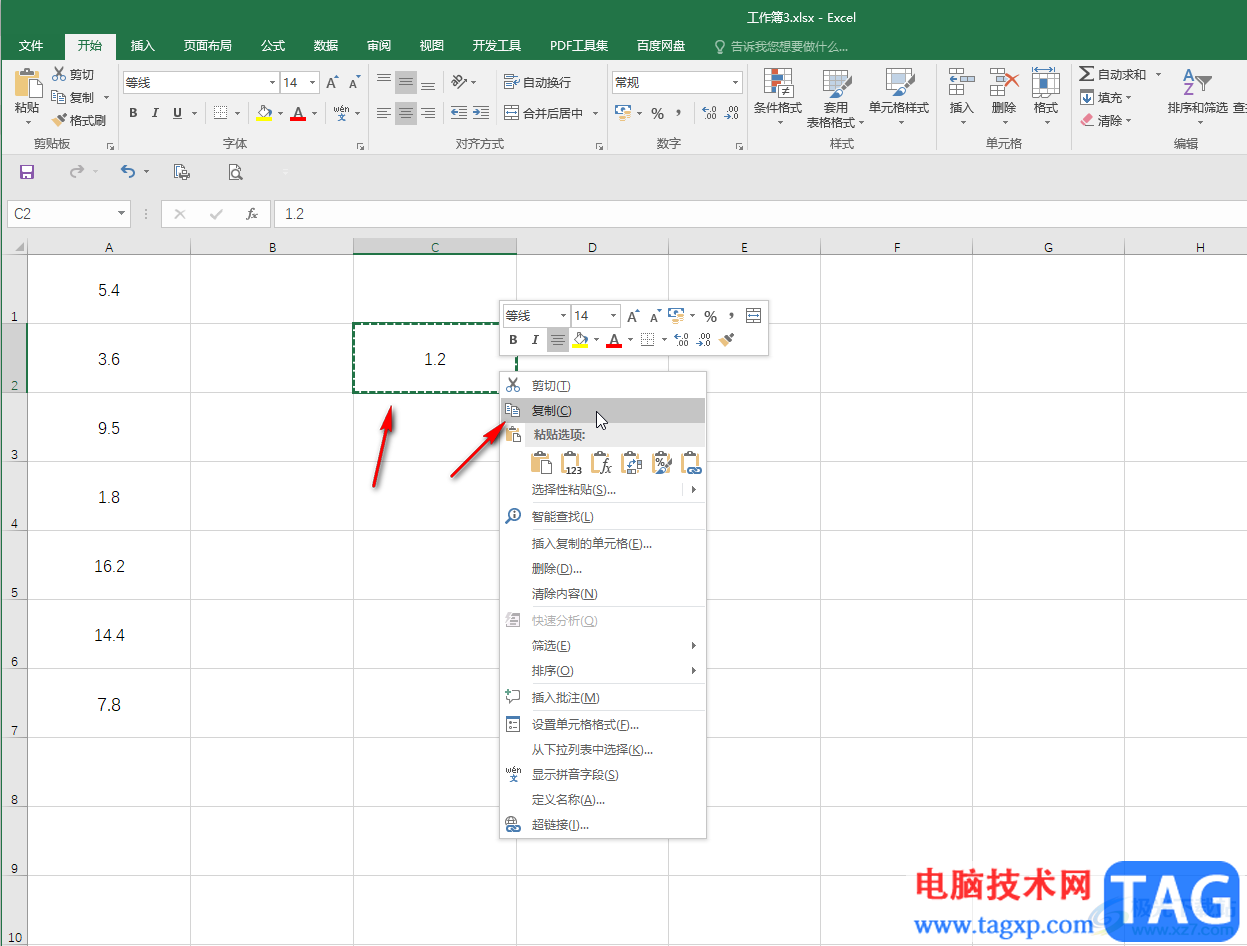Open Conditional Formatting in the ribbon

pos(777,97)
